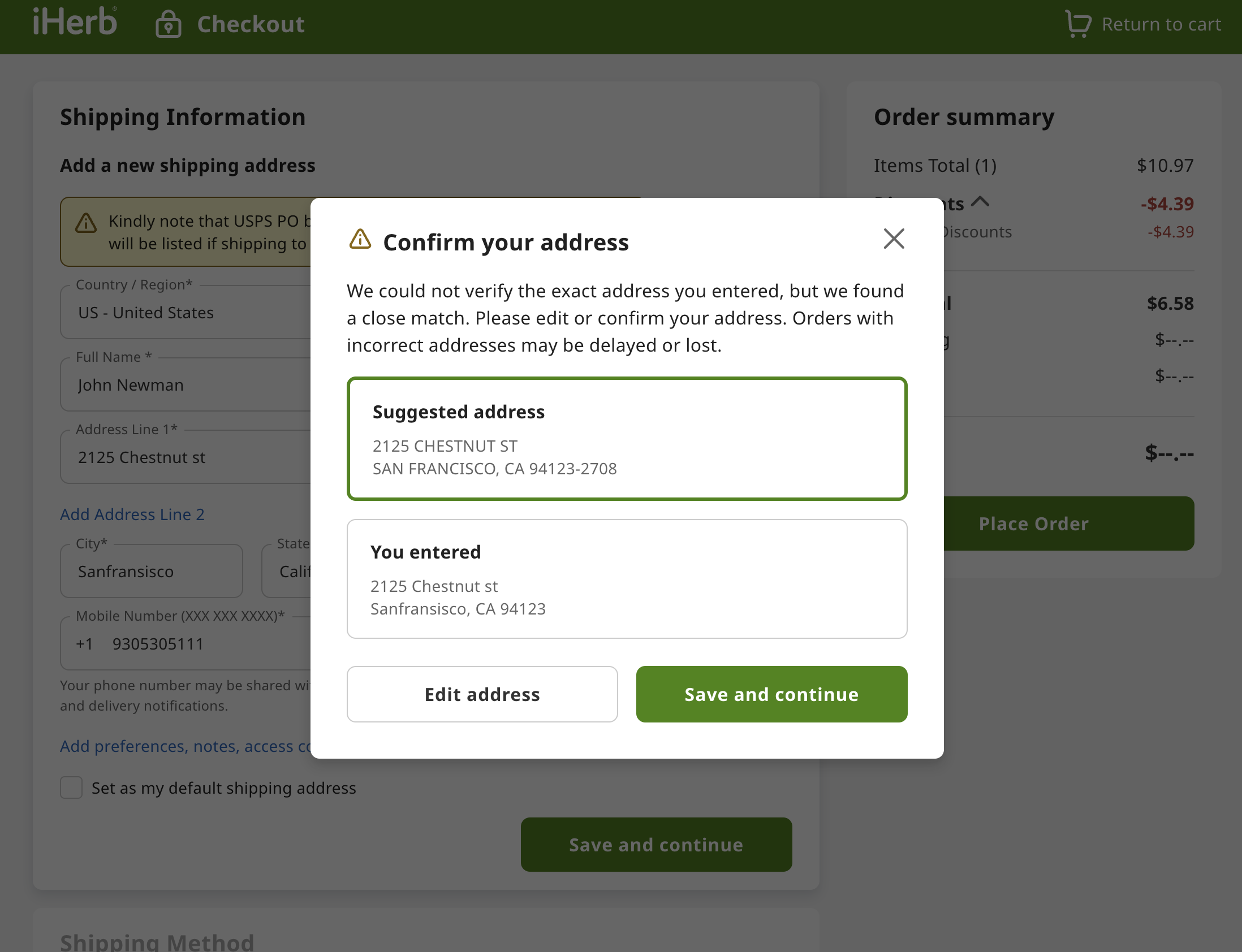This screenshot has height=952, width=1242.
Task: Select the Suggested address option
Action: point(626,438)
